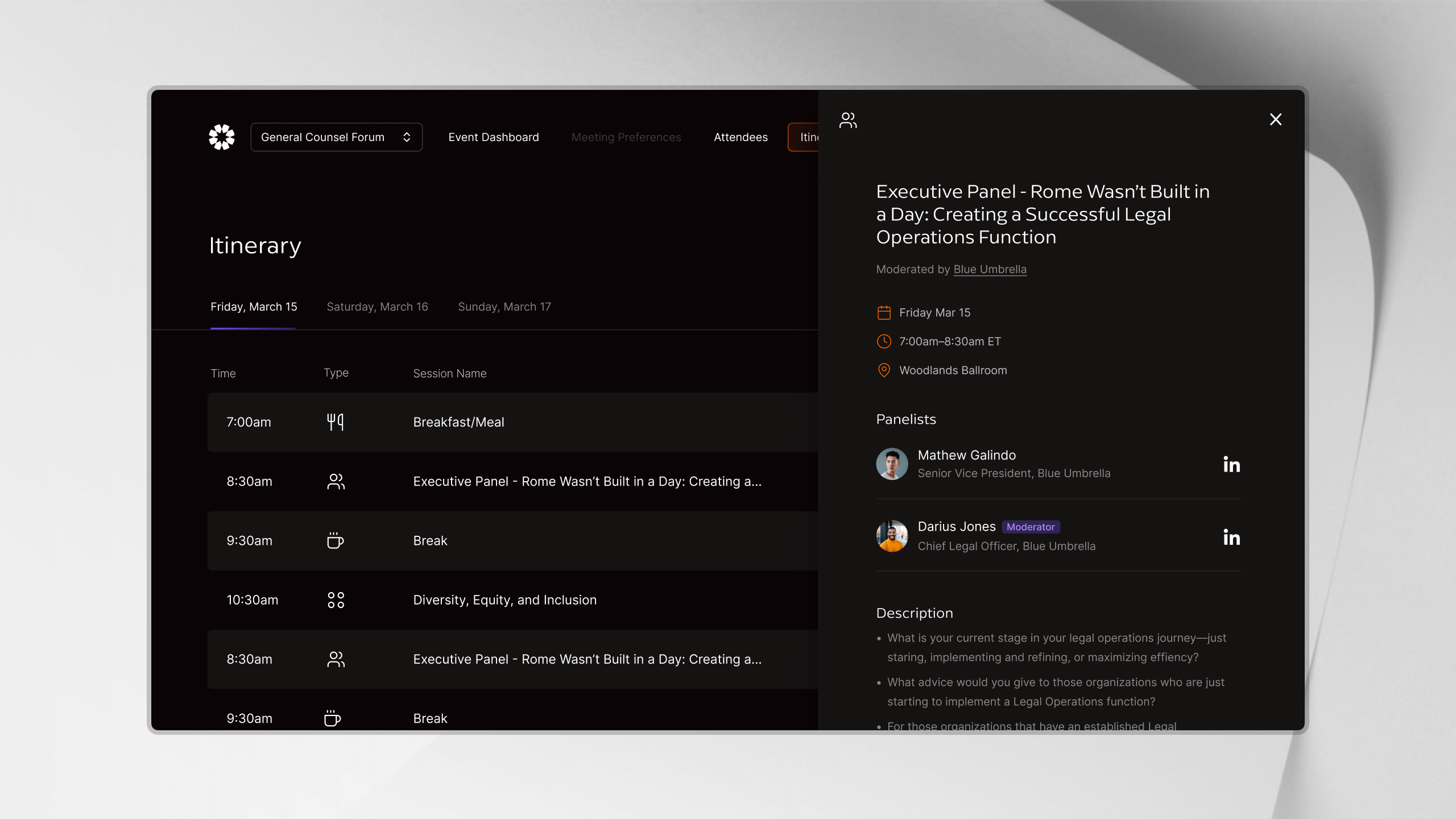Click the clock icon beside 7:00am–8:30am ET
The height and width of the screenshot is (819, 1456).
[884, 341]
